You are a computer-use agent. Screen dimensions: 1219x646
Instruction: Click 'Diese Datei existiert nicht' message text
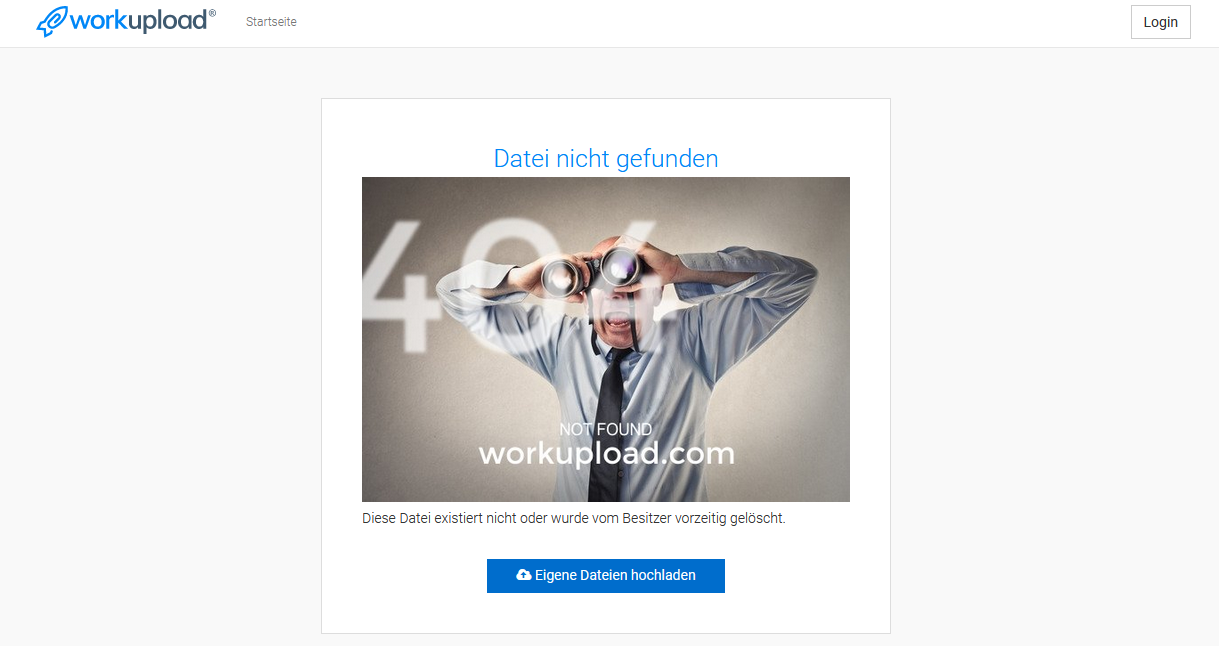pos(574,519)
